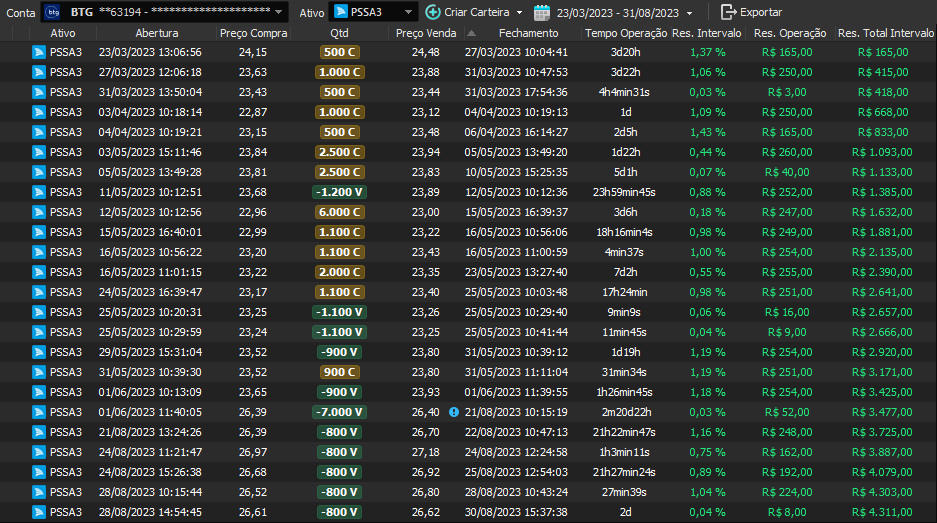Viewport: 937px width, 523px height.
Task: Click the Exportar arrow icon
Action: click(728, 12)
